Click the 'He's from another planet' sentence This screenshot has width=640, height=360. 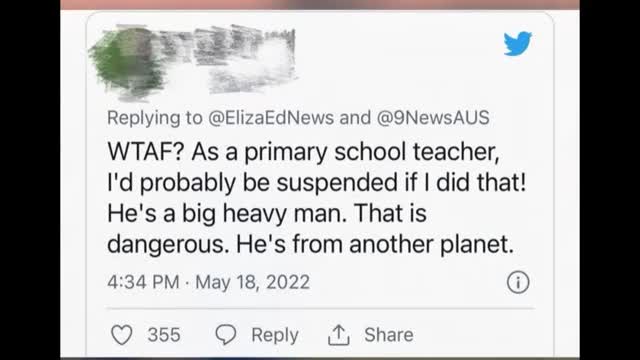tap(375, 244)
